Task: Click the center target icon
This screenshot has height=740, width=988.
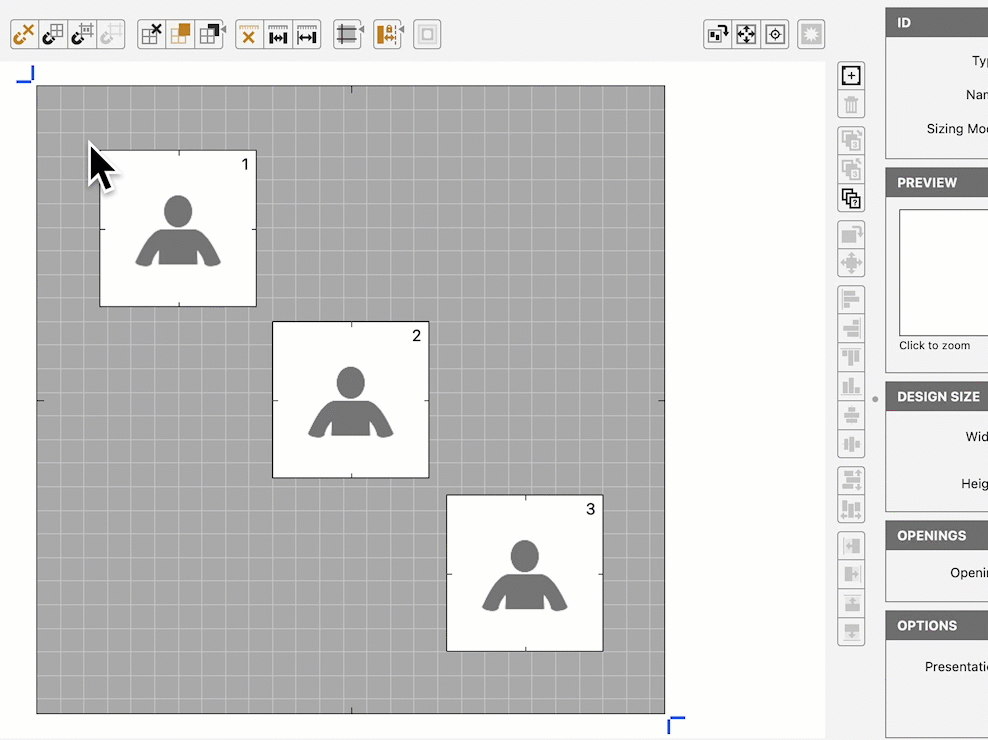Action: (x=775, y=35)
